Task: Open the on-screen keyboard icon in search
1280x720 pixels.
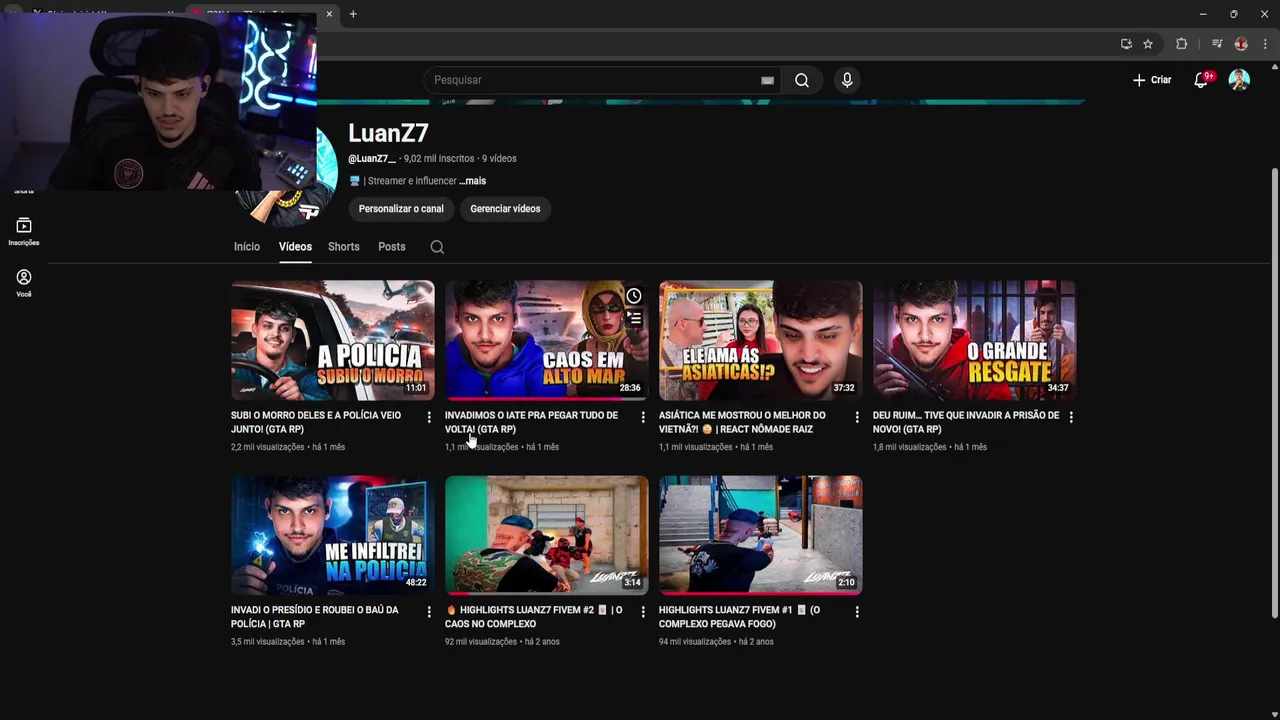Action: click(767, 80)
